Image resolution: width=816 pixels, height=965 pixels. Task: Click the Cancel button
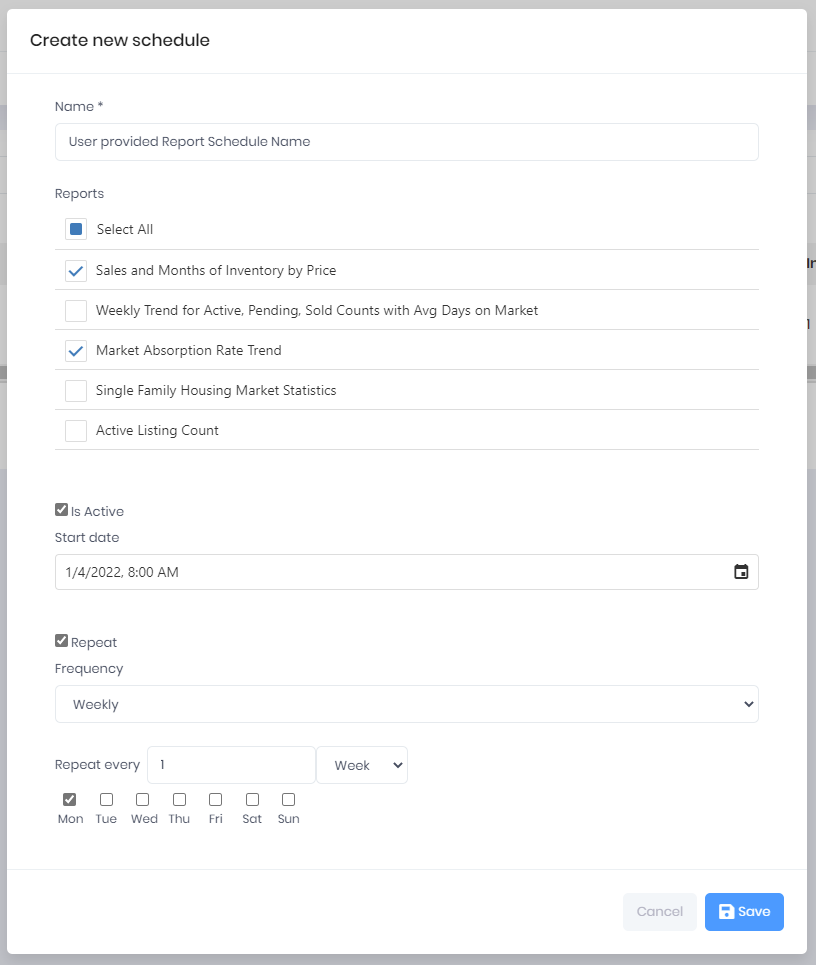pos(659,911)
